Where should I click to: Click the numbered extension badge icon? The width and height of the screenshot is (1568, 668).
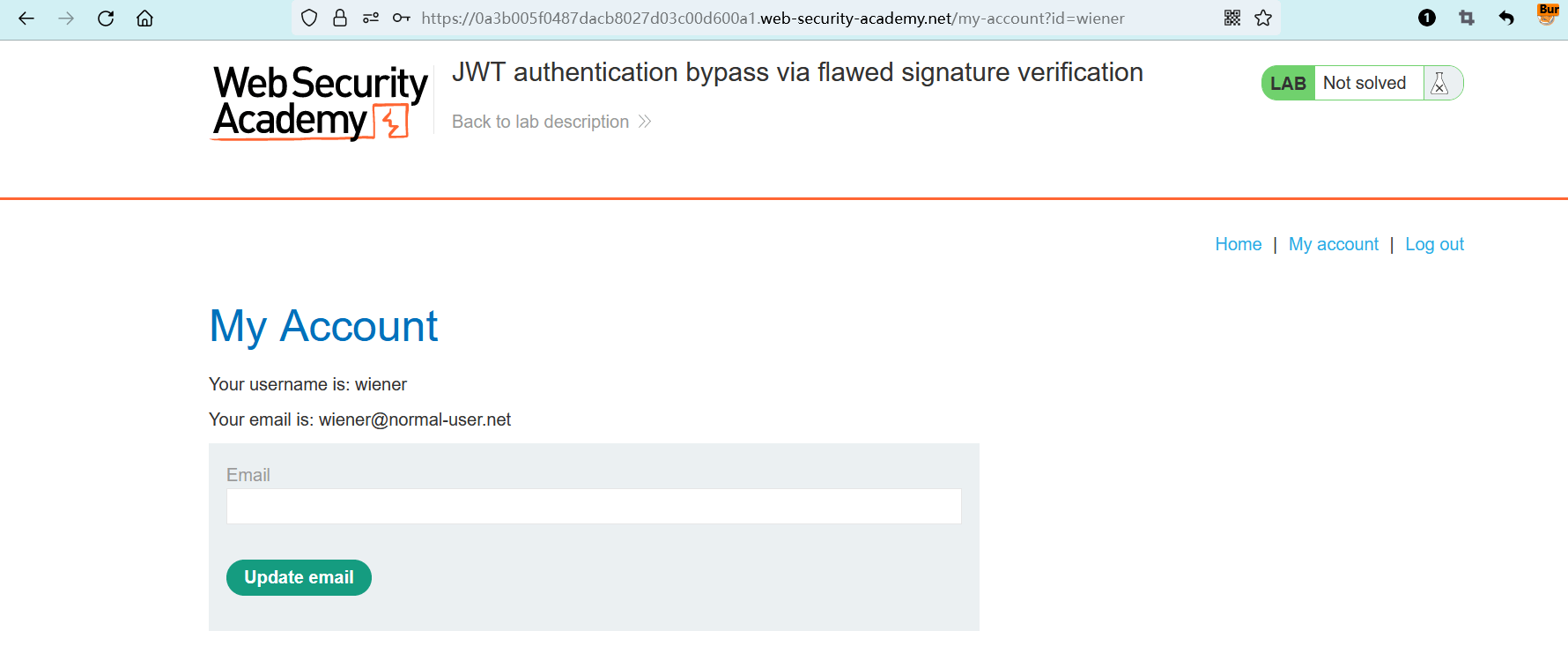coord(1427,19)
